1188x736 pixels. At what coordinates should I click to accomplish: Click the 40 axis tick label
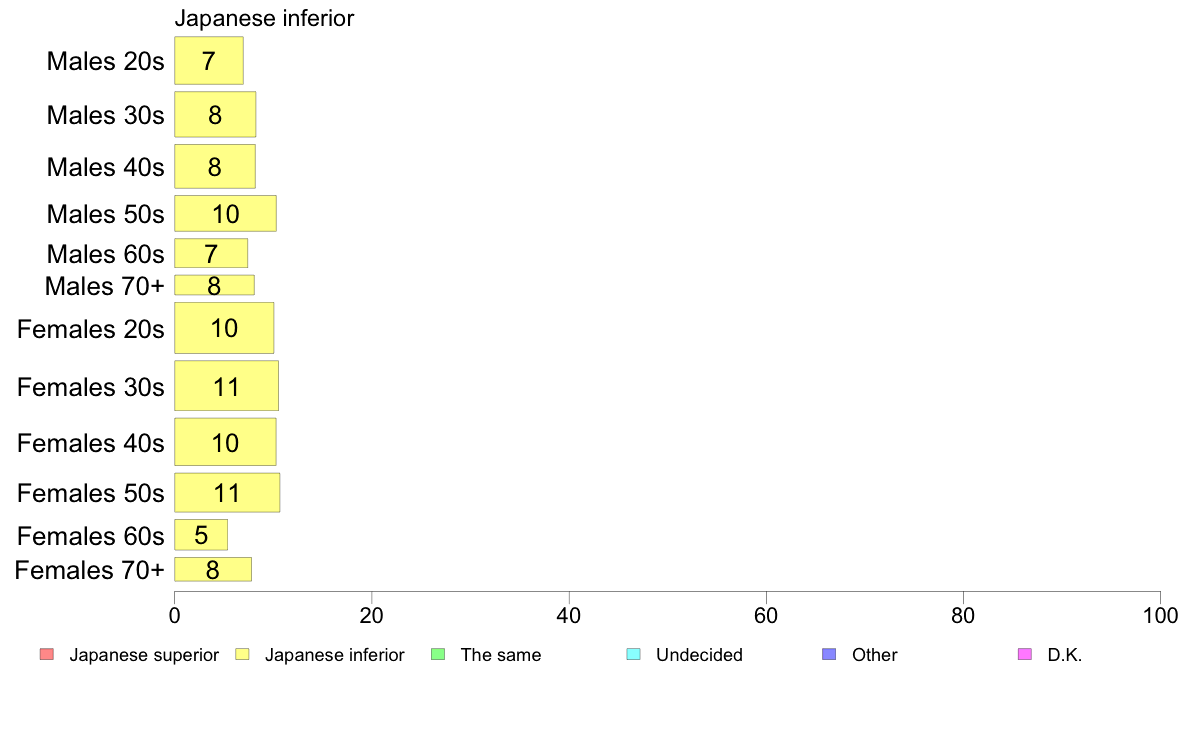569,615
